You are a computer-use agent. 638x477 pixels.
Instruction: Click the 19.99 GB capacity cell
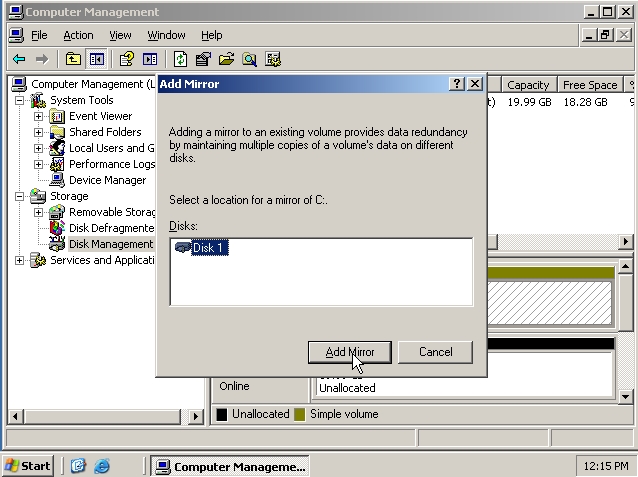pyautogui.click(x=529, y=102)
